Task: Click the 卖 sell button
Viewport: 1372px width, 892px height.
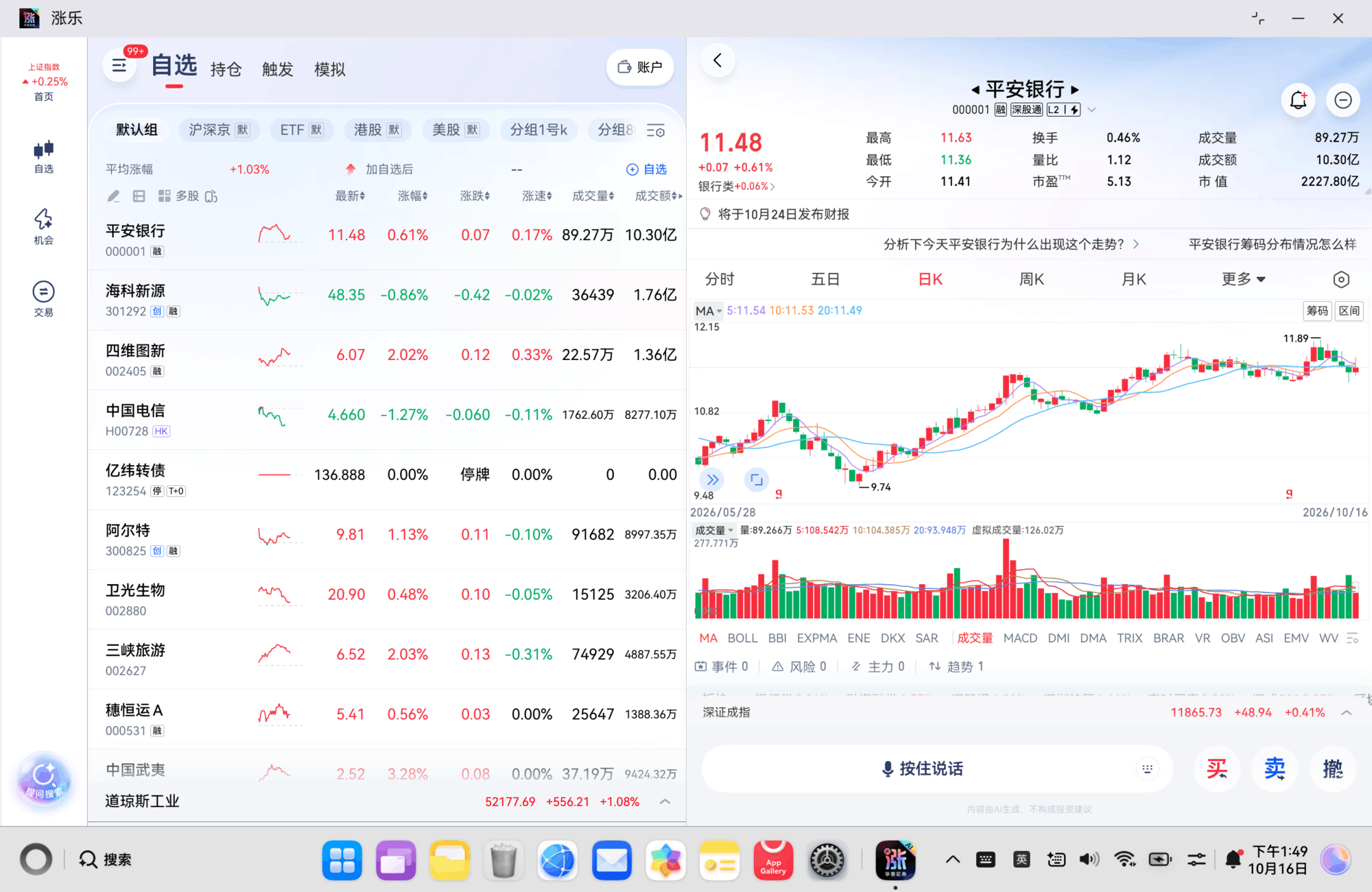Action: 1275,769
